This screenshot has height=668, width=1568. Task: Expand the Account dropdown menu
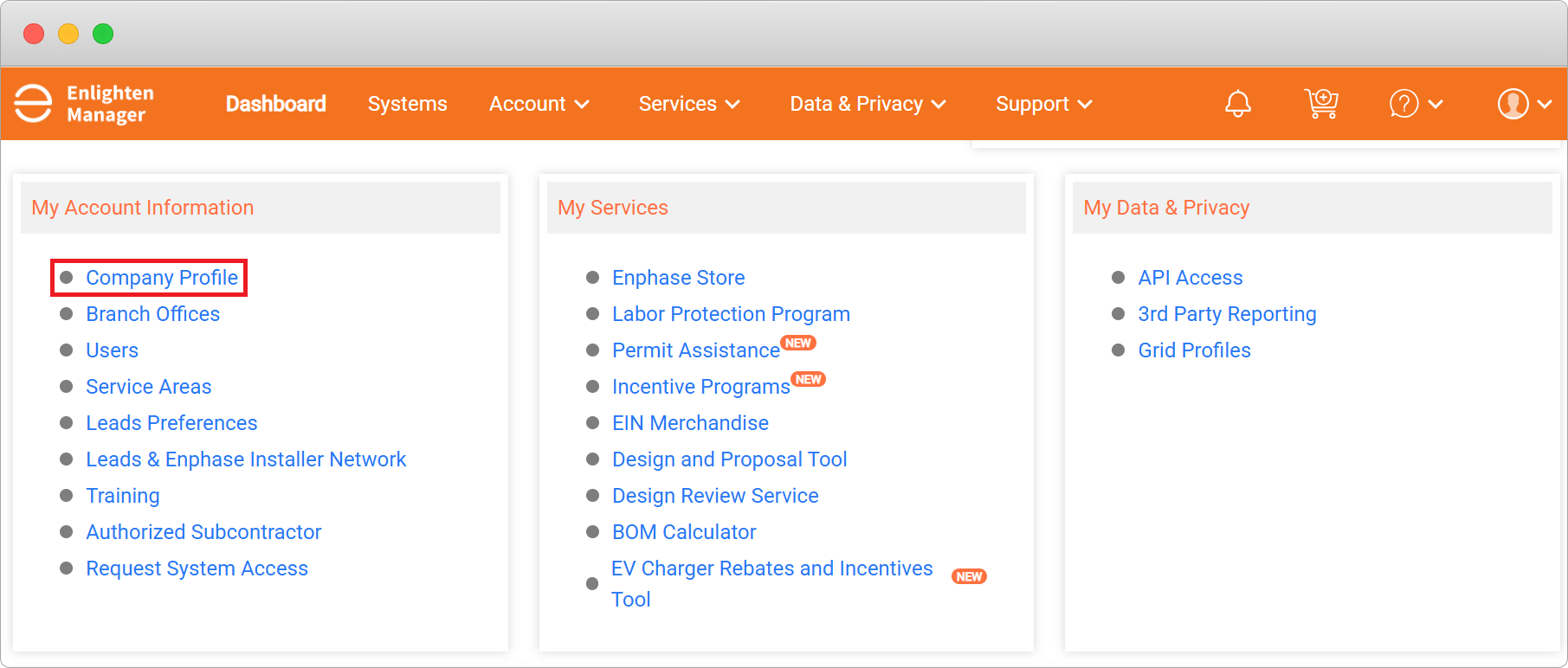539,104
